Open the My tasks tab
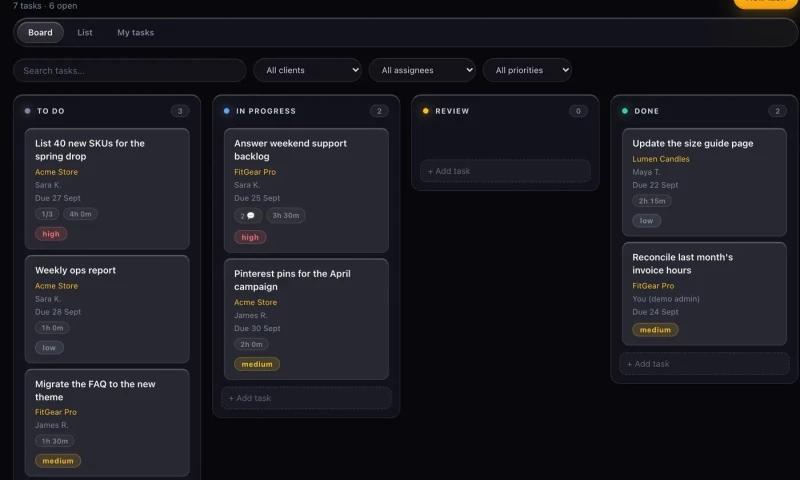This screenshot has height=480, width=800. pos(136,32)
